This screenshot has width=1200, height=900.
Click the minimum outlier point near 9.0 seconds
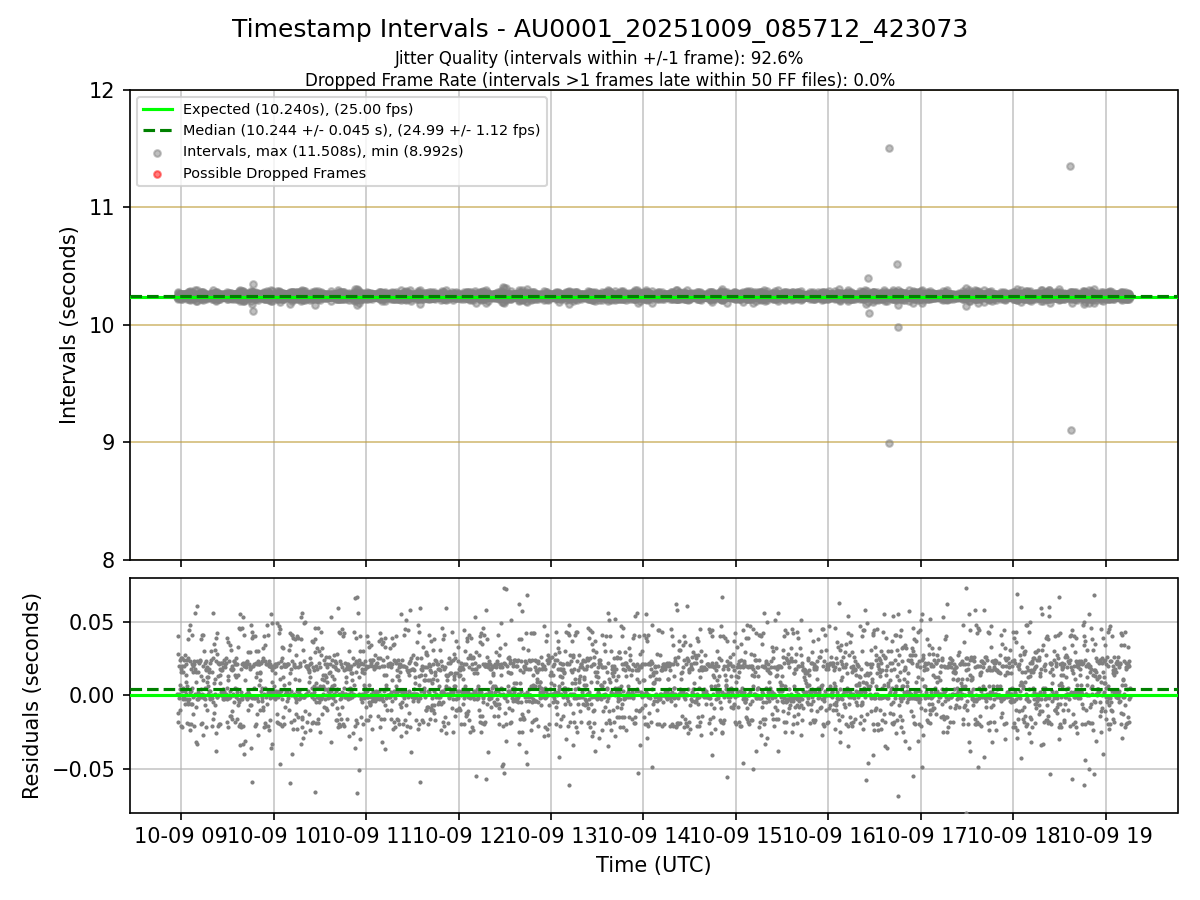[x=889, y=443]
